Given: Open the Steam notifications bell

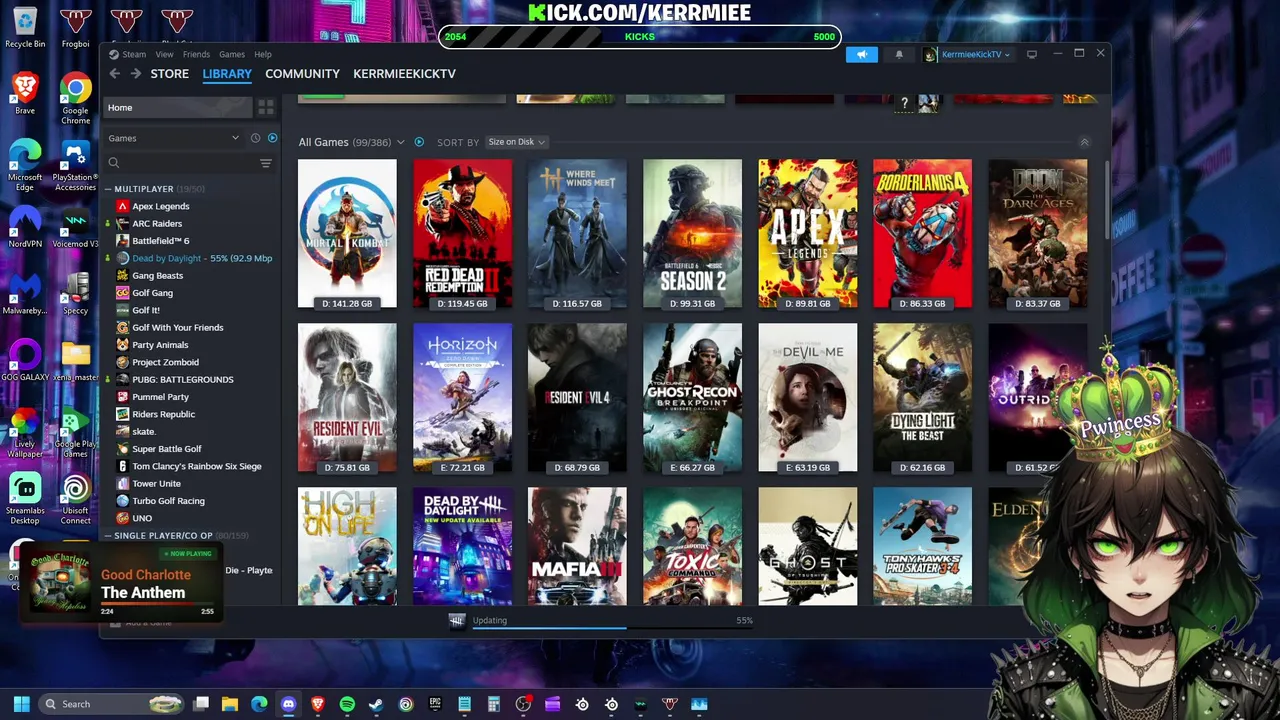Looking at the screenshot, I should click(899, 55).
